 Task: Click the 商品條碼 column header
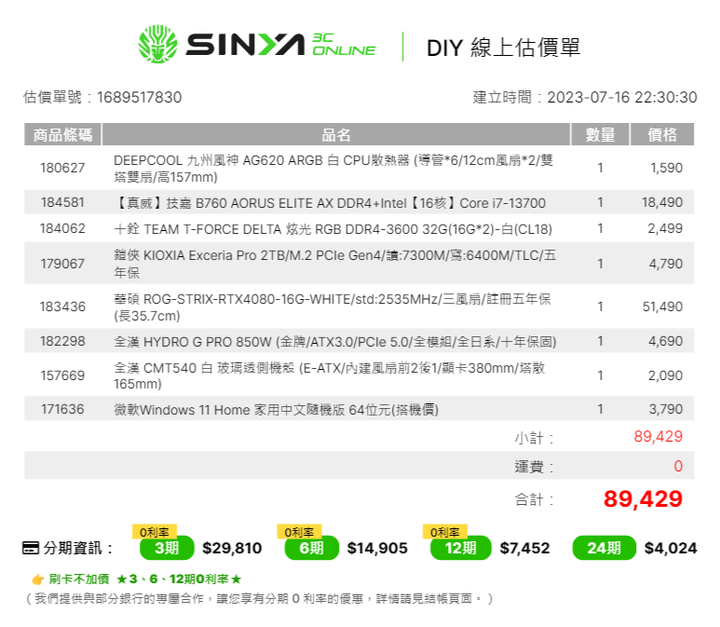62,135
